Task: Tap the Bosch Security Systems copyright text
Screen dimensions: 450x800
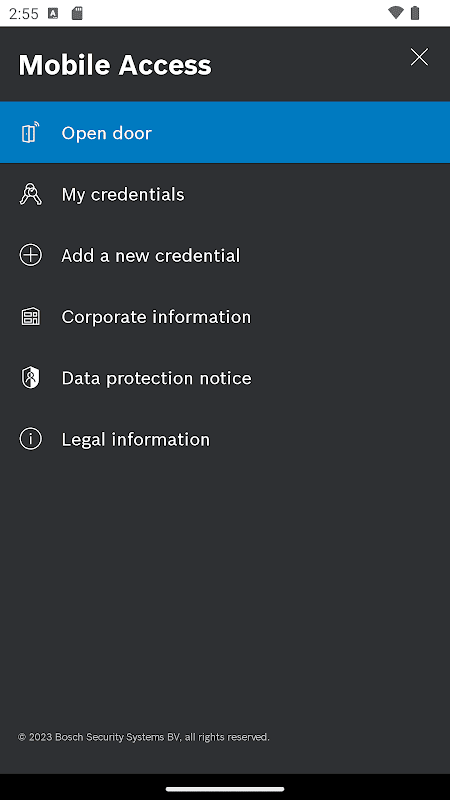Action: click(143, 737)
